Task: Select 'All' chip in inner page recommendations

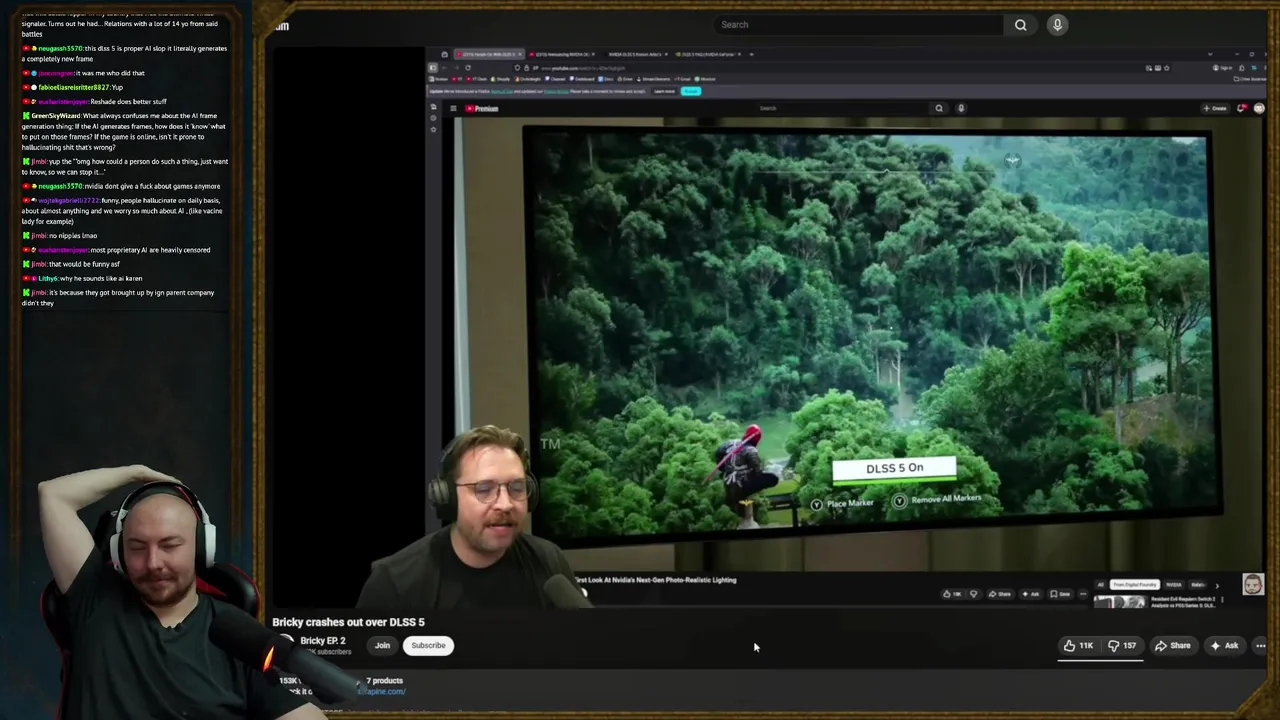Action: 1100,585
